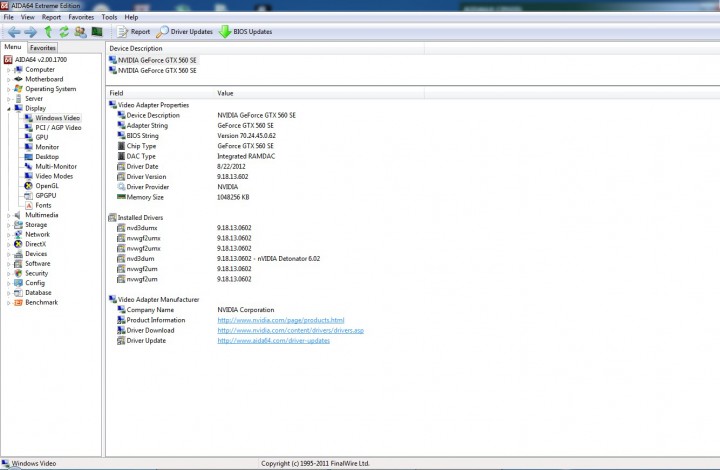This screenshot has height=470, width=720.
Task: Click the green monitor toolbar icon
Action: pos(97,32)
